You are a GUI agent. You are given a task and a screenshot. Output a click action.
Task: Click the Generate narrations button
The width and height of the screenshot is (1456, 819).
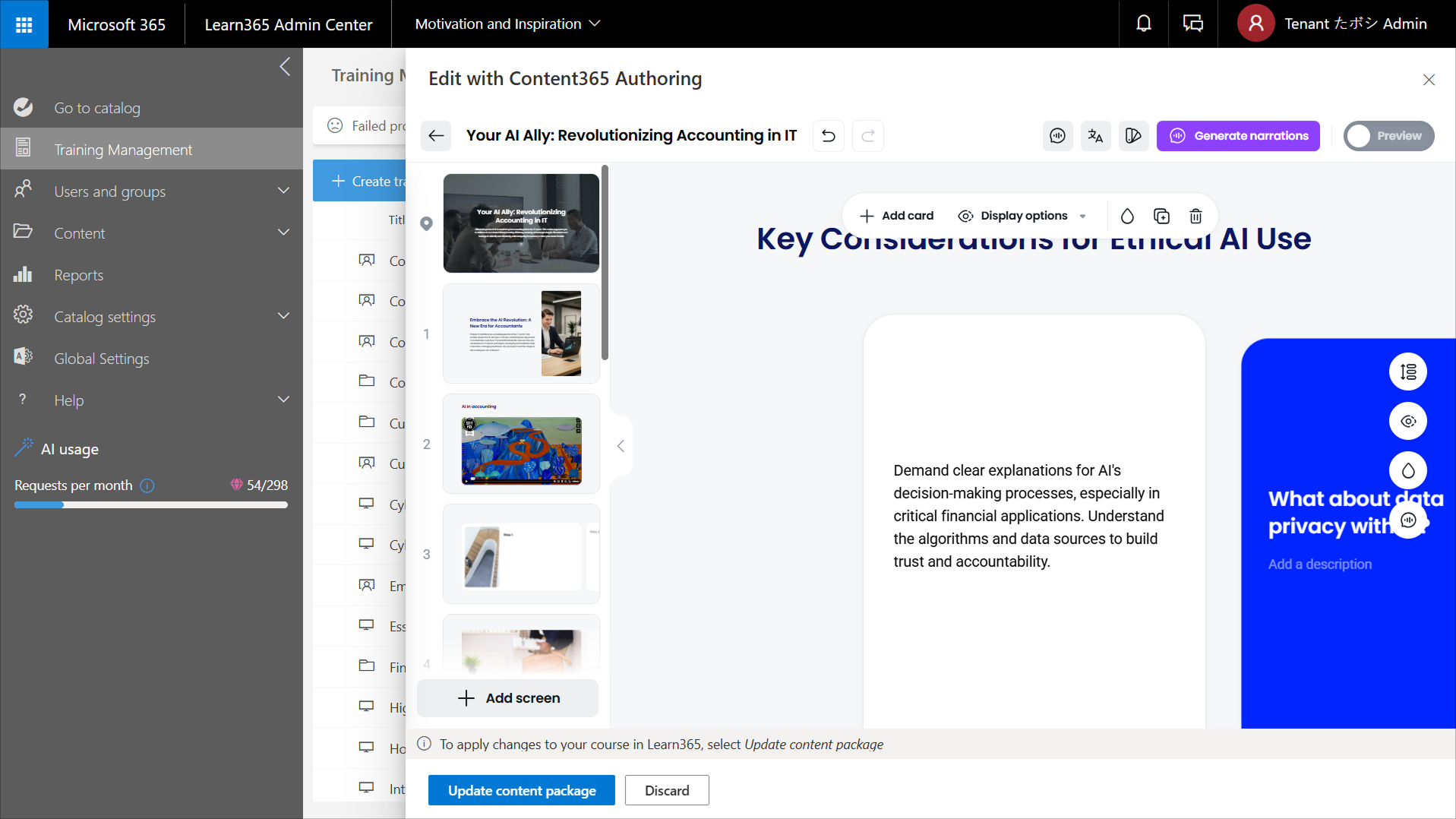1237,136
